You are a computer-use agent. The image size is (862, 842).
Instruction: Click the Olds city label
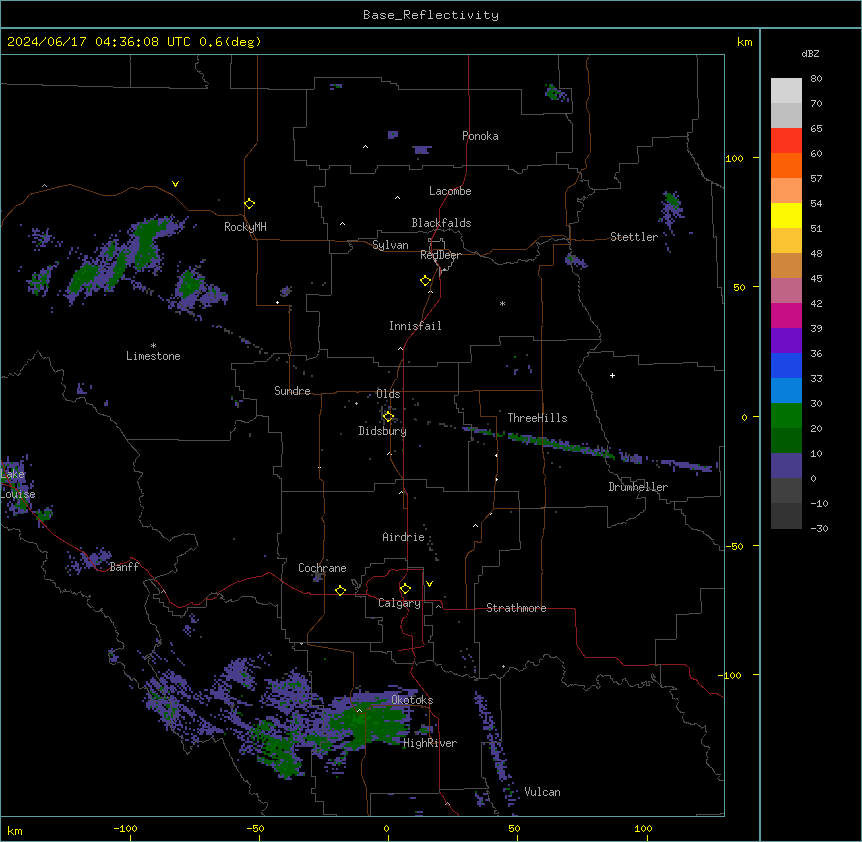(388, 394)
